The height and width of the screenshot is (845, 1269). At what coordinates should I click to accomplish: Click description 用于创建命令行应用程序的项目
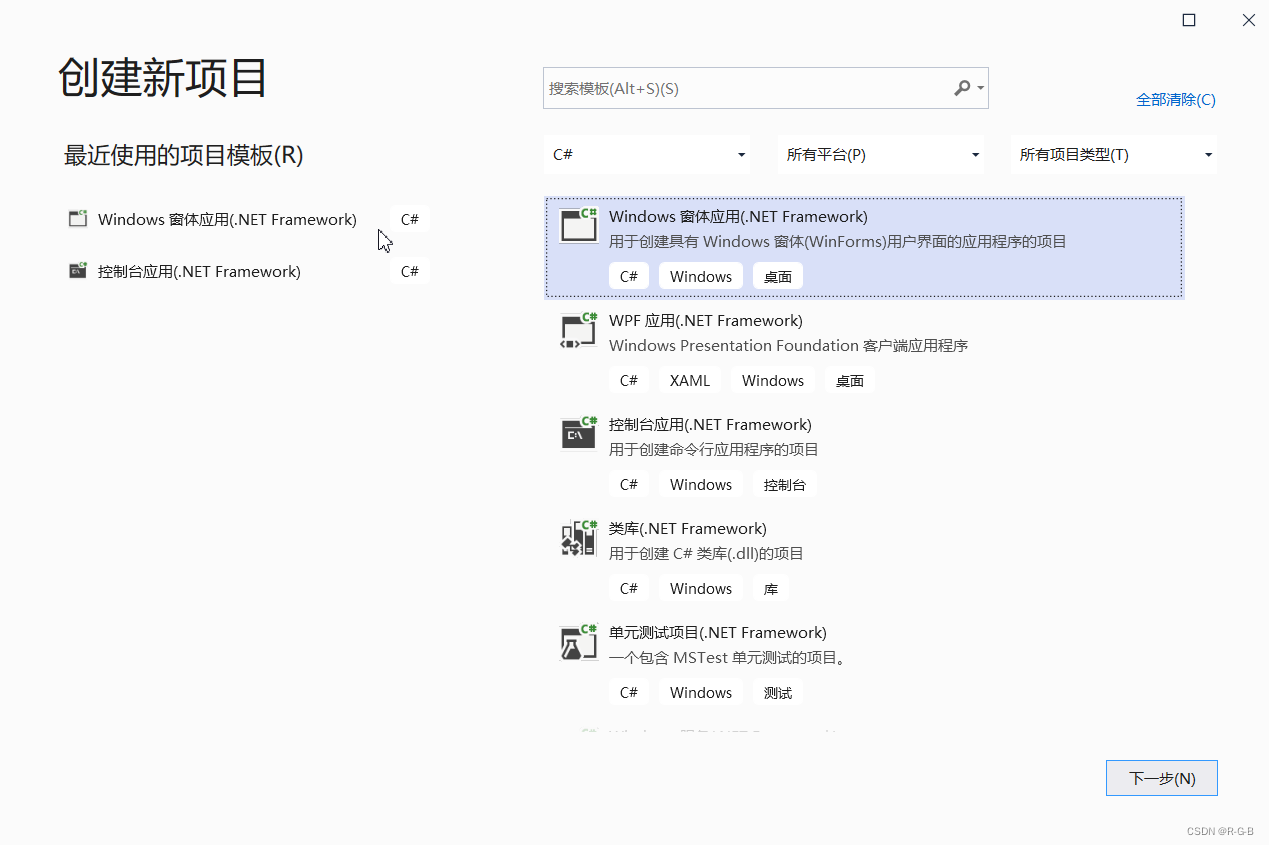(714, 449)
